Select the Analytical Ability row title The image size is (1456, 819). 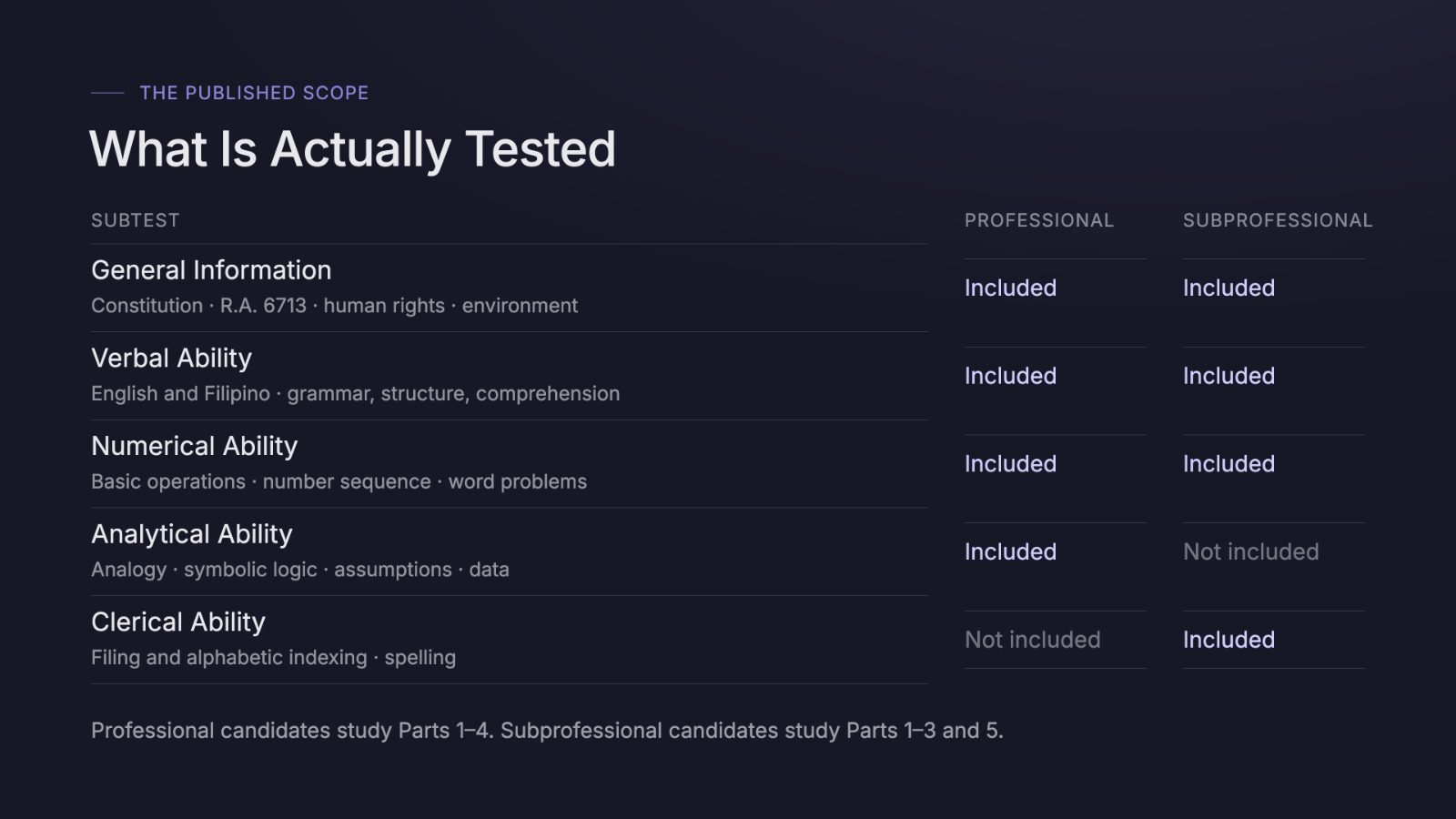(192, 534)
